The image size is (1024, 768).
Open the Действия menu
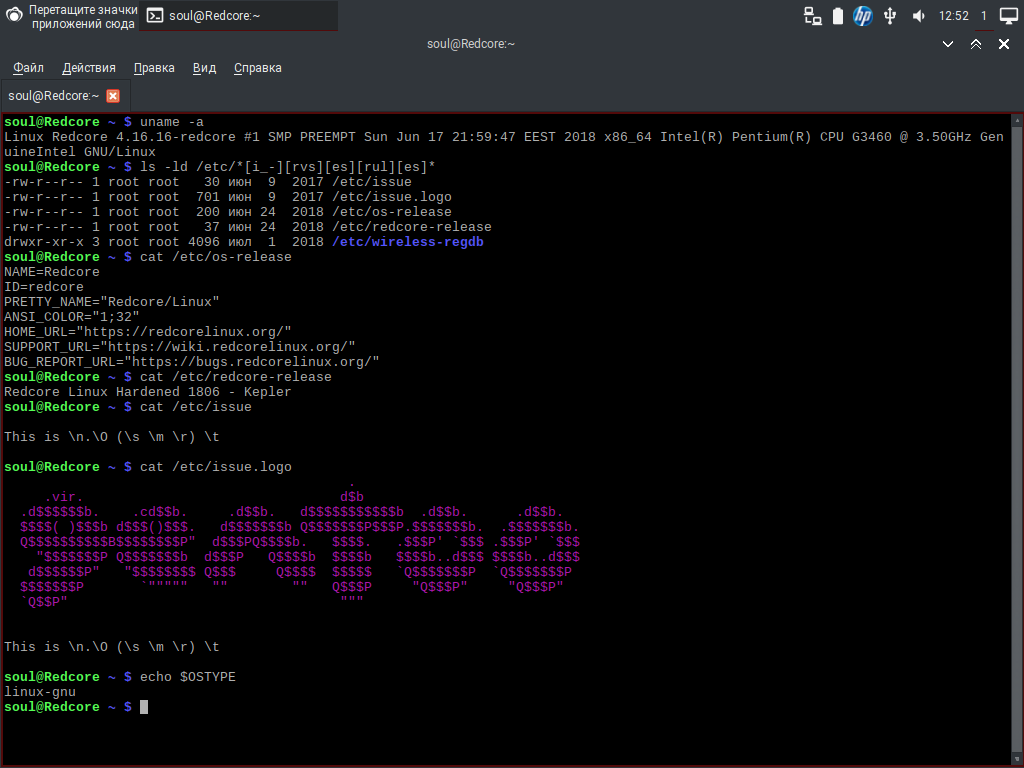(89, 68)
